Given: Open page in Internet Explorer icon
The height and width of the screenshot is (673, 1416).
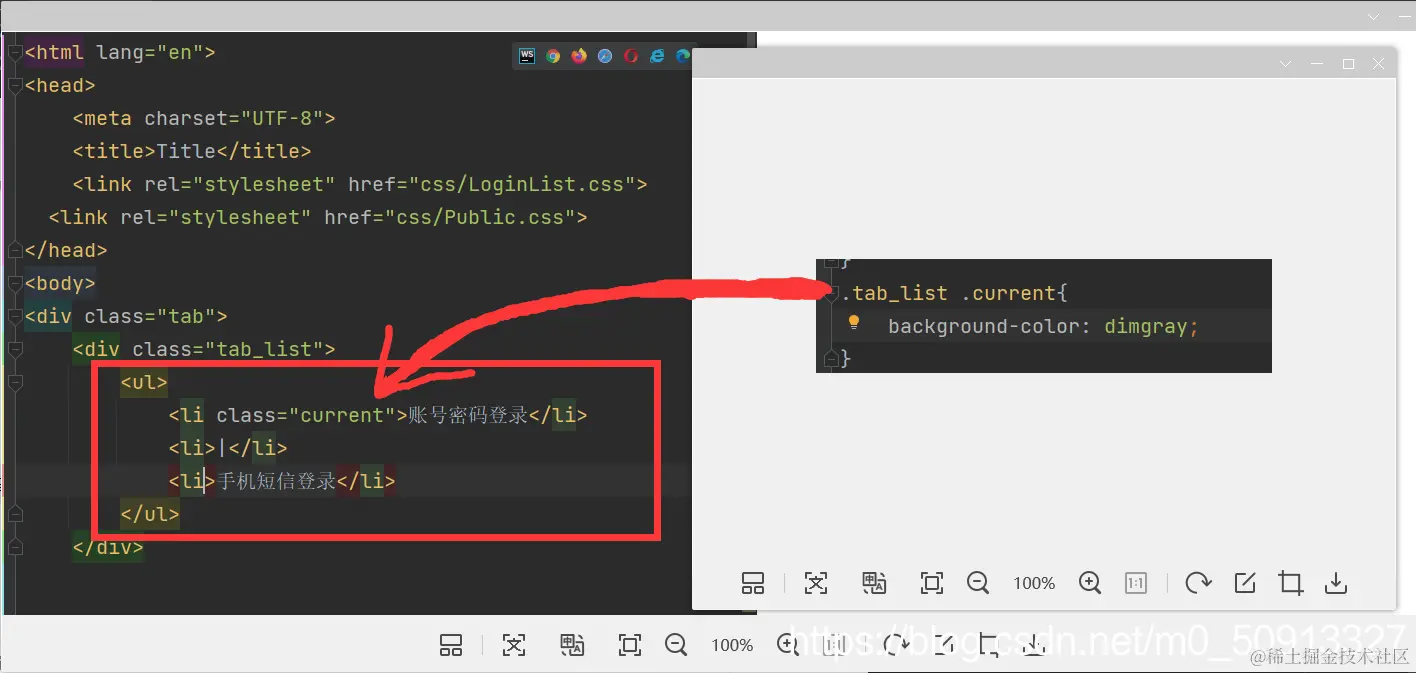Looking at the screenshot, I should point(657,56).
